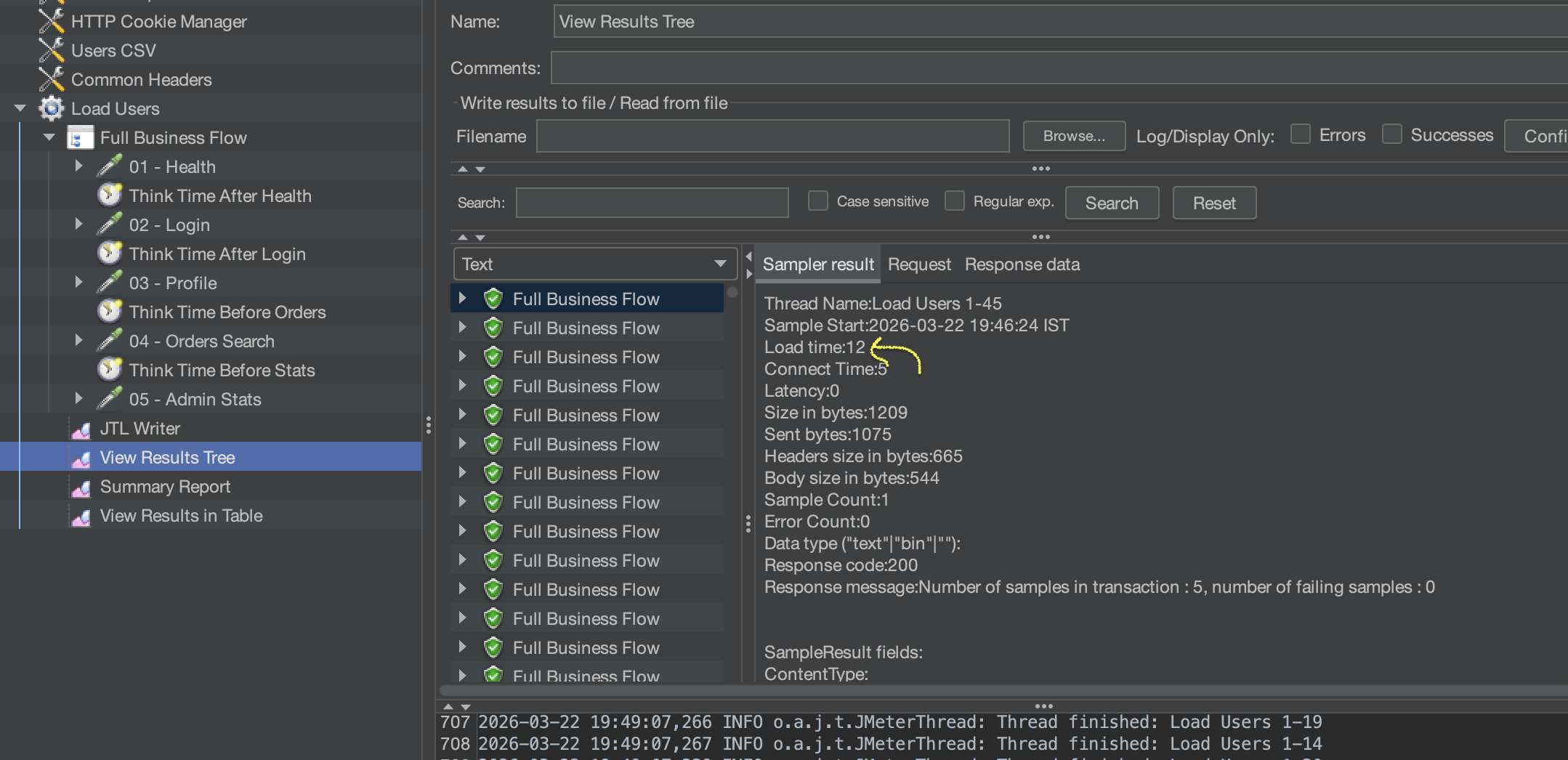Click into the Filename input field

coord(772,136)
